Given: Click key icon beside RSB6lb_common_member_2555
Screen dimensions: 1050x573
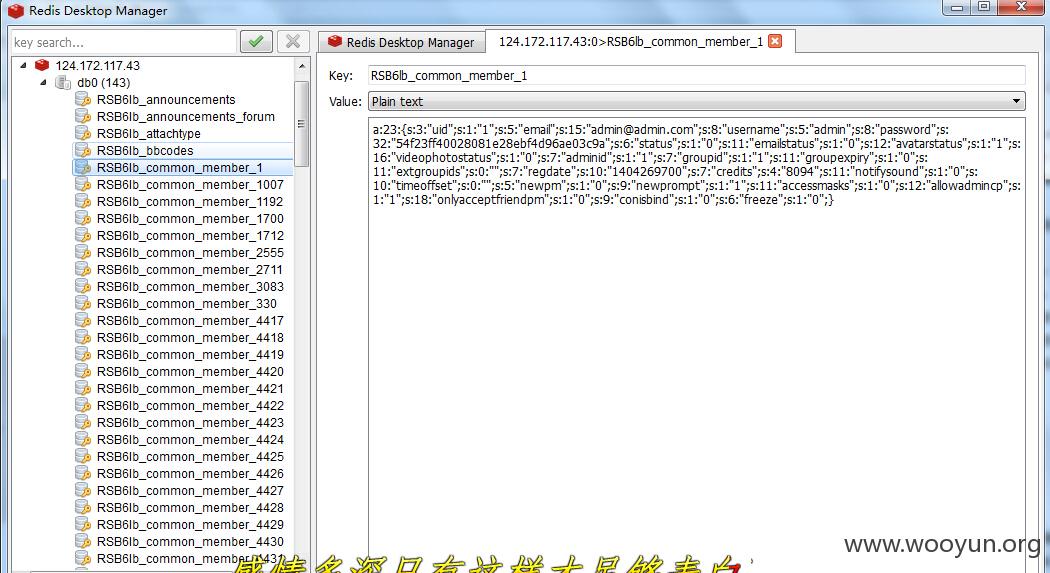Looking at the screenshot, I should [83, 252].
